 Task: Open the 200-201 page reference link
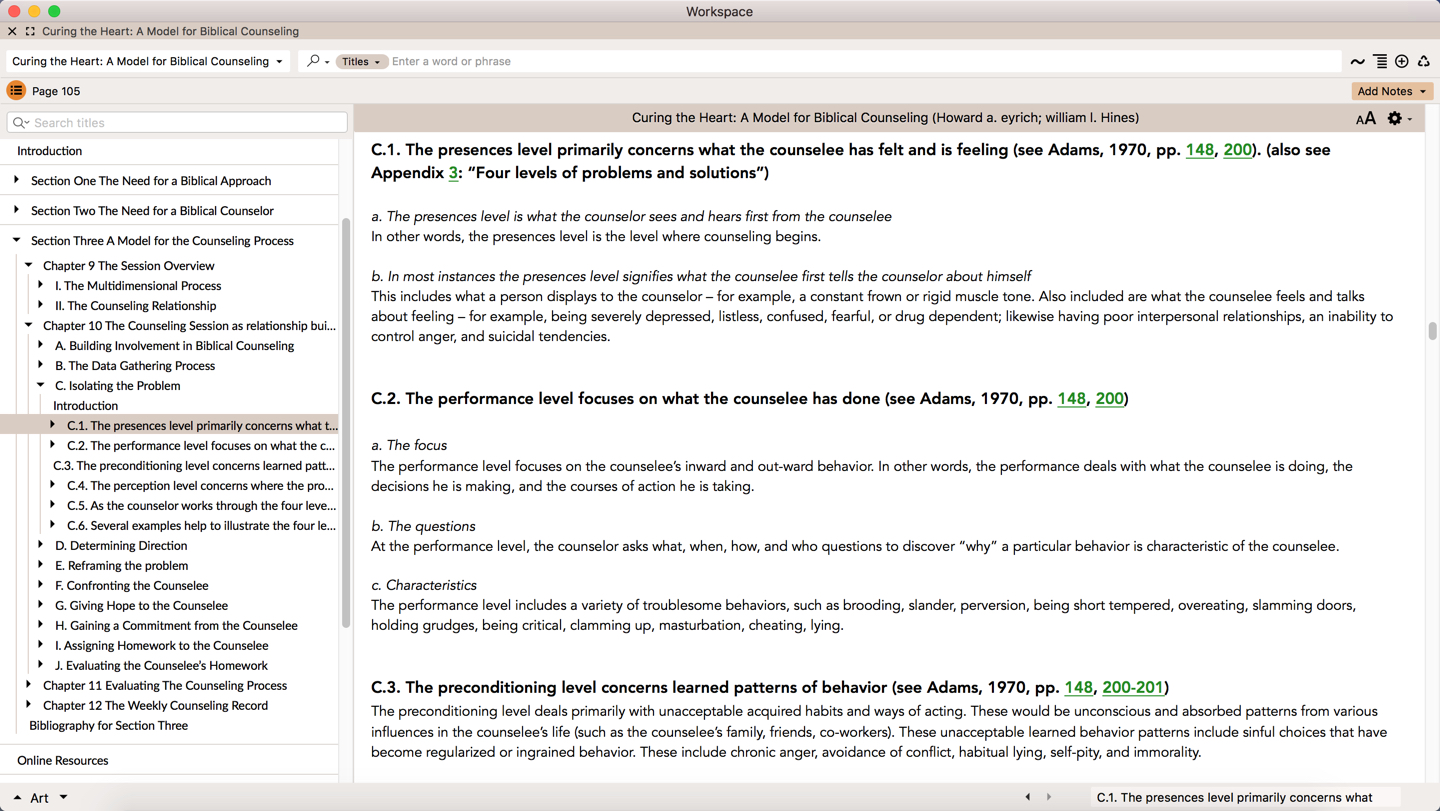point(1132,688)
